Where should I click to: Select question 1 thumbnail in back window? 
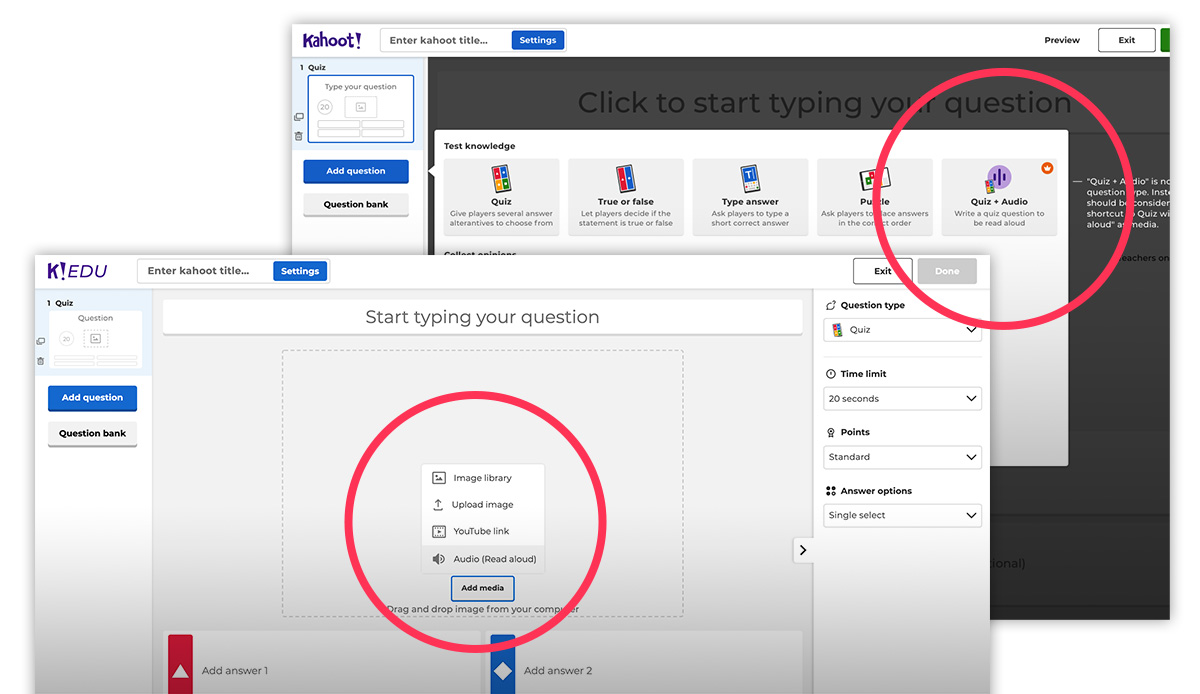(360, 109)
